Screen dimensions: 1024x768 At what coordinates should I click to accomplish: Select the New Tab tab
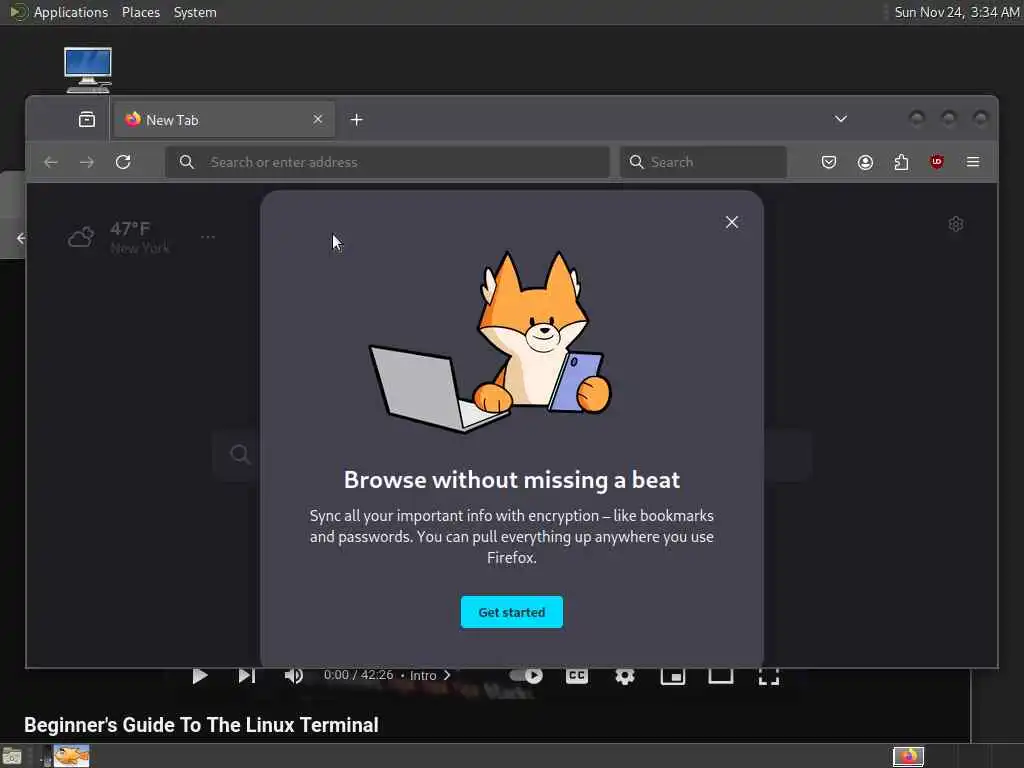(x=224, y=120)
